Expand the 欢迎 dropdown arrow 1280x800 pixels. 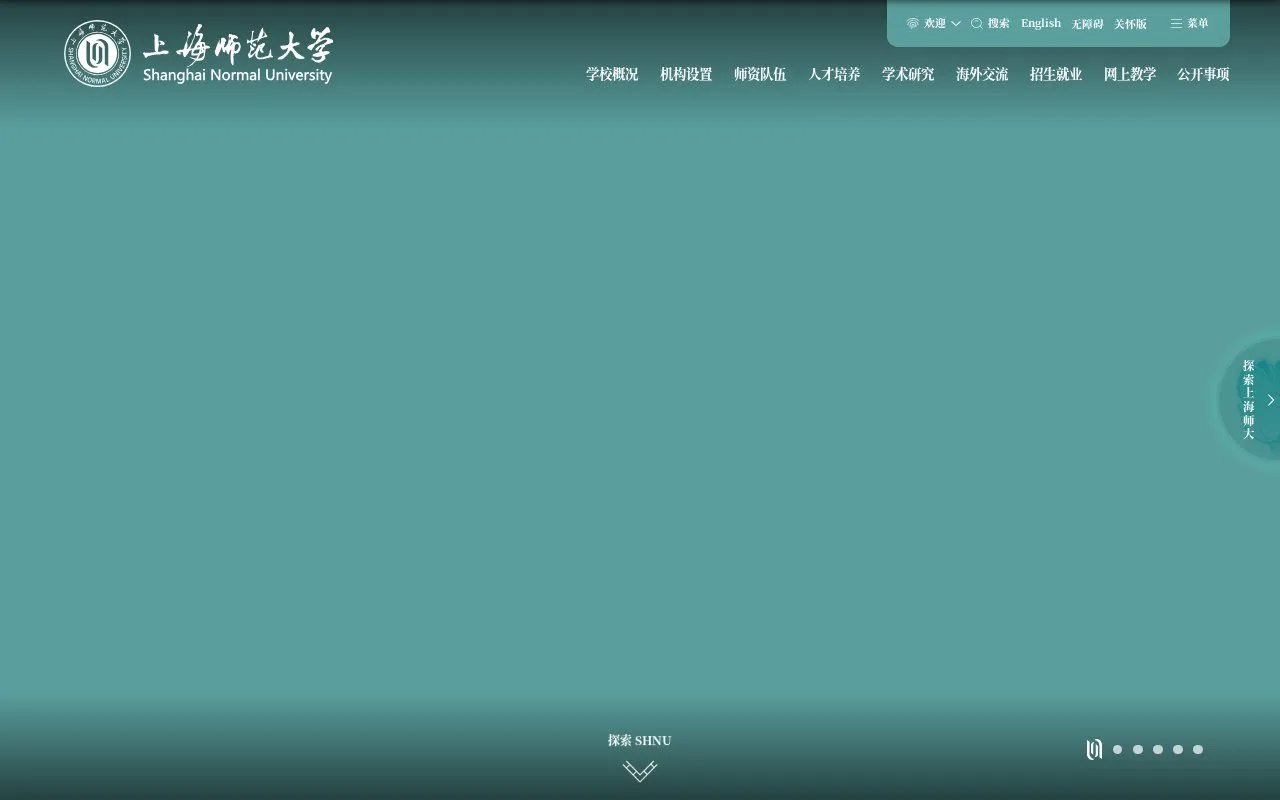click(956, 23)
